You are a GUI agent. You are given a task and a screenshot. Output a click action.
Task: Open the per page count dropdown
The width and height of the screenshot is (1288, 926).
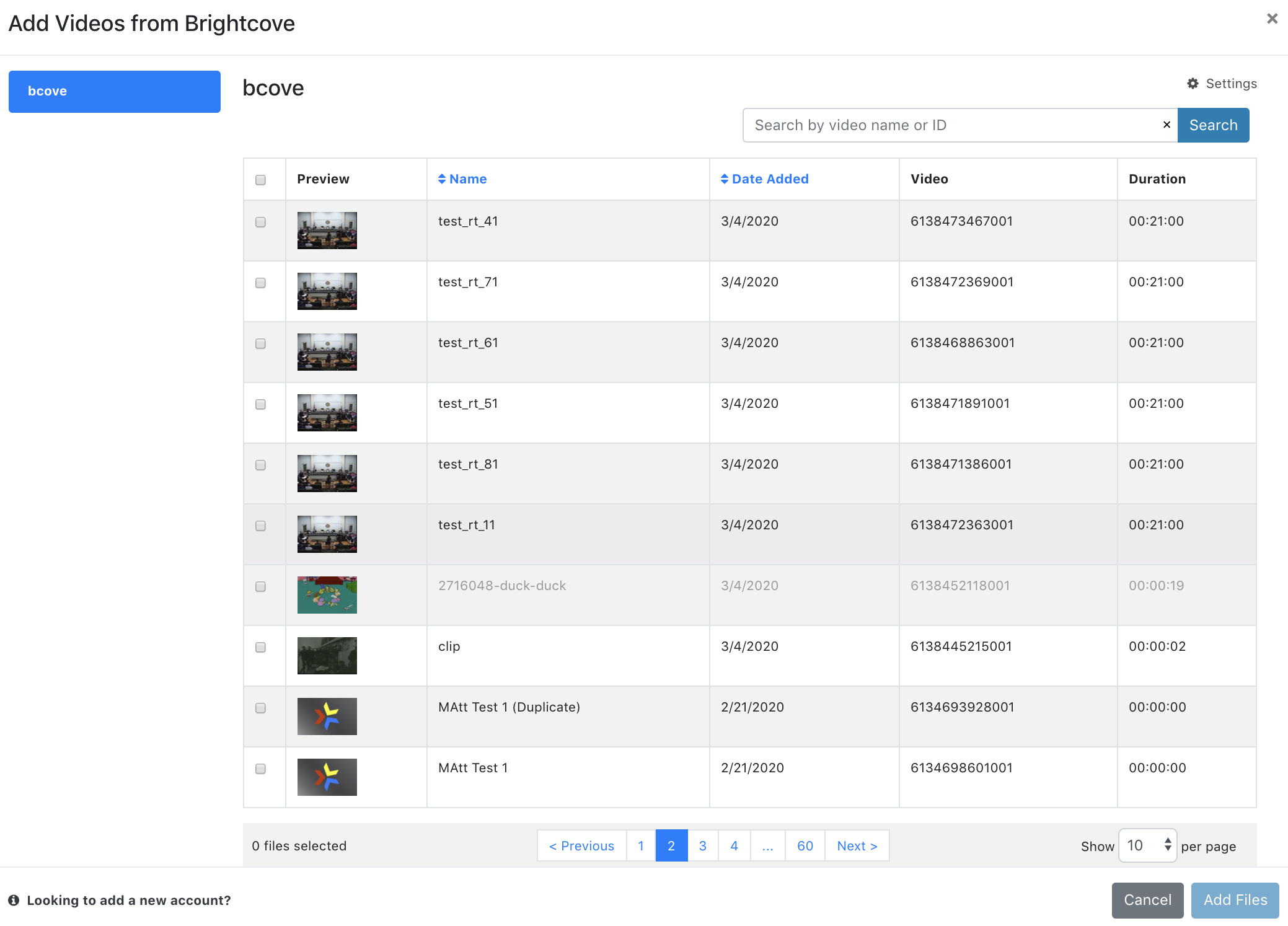[1147, 845]
